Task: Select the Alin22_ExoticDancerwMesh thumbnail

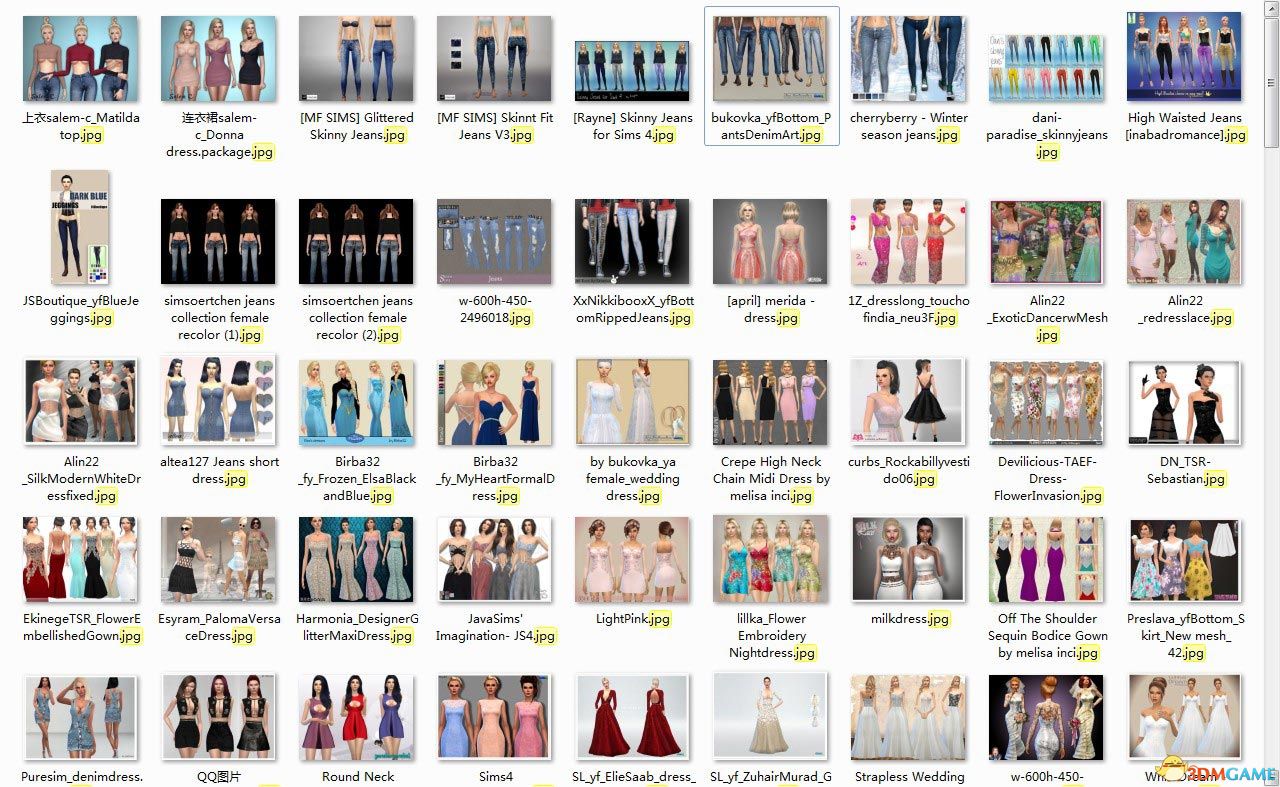Action: [x=1046, y=241]
